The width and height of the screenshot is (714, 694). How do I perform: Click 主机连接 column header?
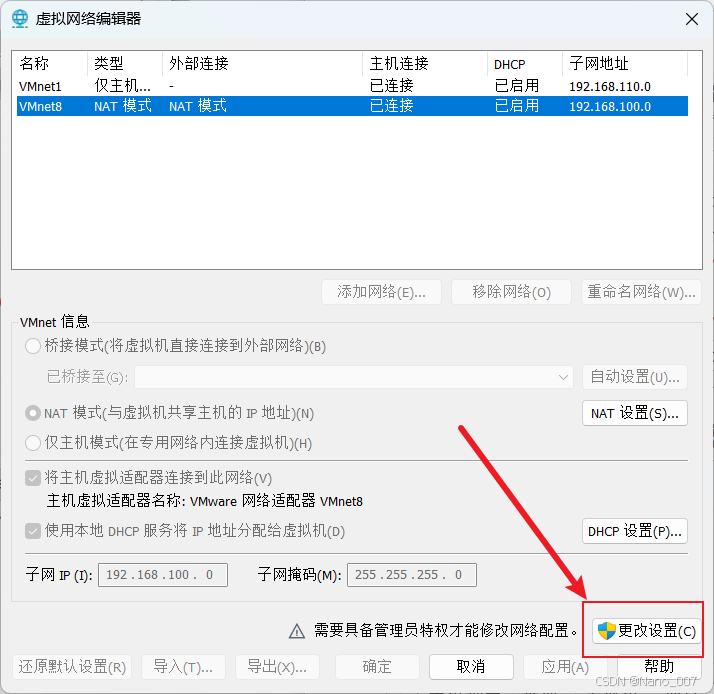pos(425,64)
